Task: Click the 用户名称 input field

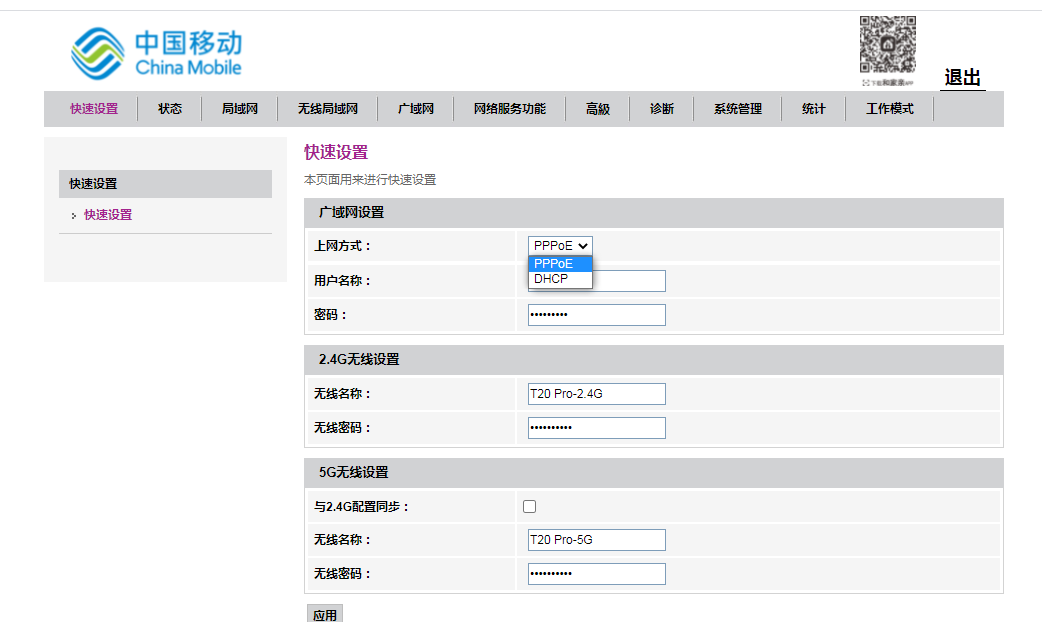Action: 597,280
